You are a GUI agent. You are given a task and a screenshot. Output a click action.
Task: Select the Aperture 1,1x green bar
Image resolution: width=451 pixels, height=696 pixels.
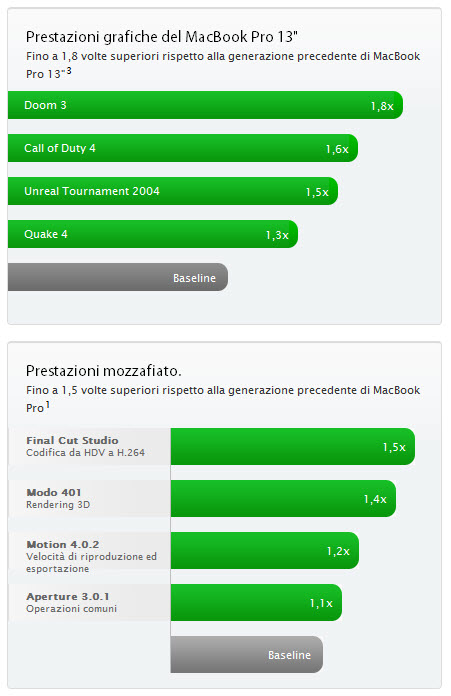(x=256, y=602)
